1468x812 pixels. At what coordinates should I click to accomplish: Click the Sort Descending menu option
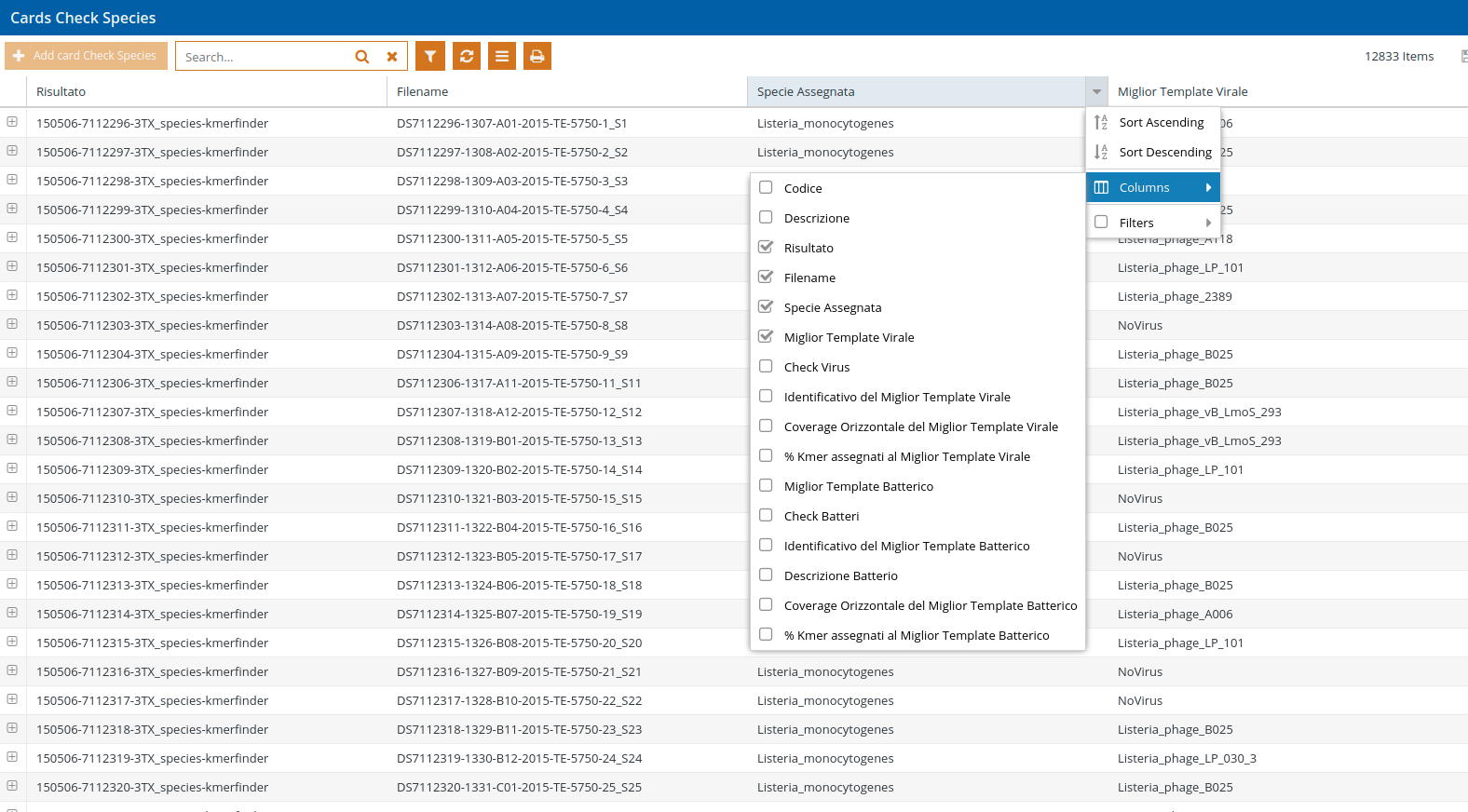pyautogui.click(x=1164, y=152)
